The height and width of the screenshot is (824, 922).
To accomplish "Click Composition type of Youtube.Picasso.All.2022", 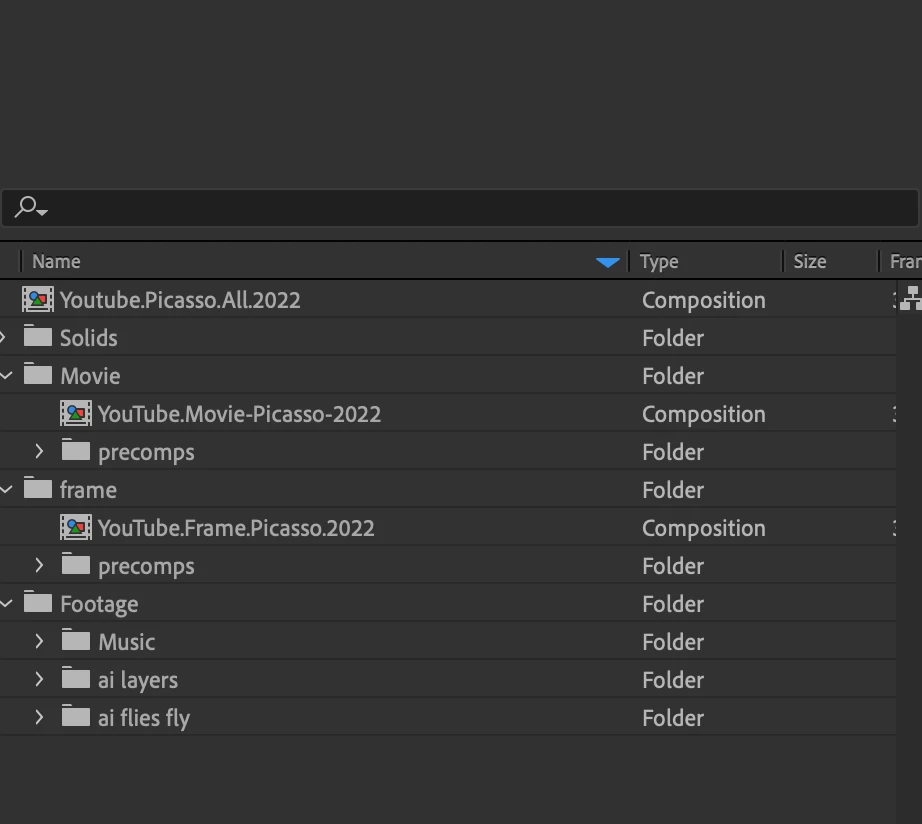I will point(703,301).
